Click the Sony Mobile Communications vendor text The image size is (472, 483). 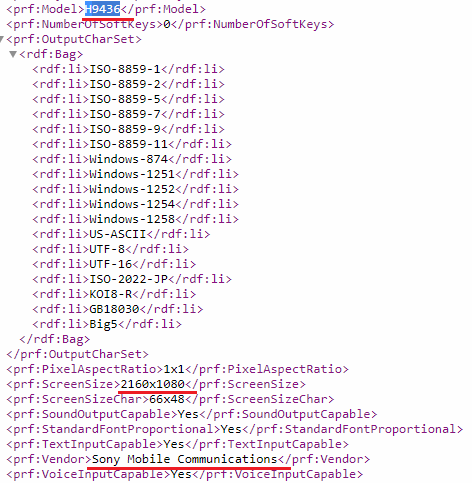click(185, 459)
